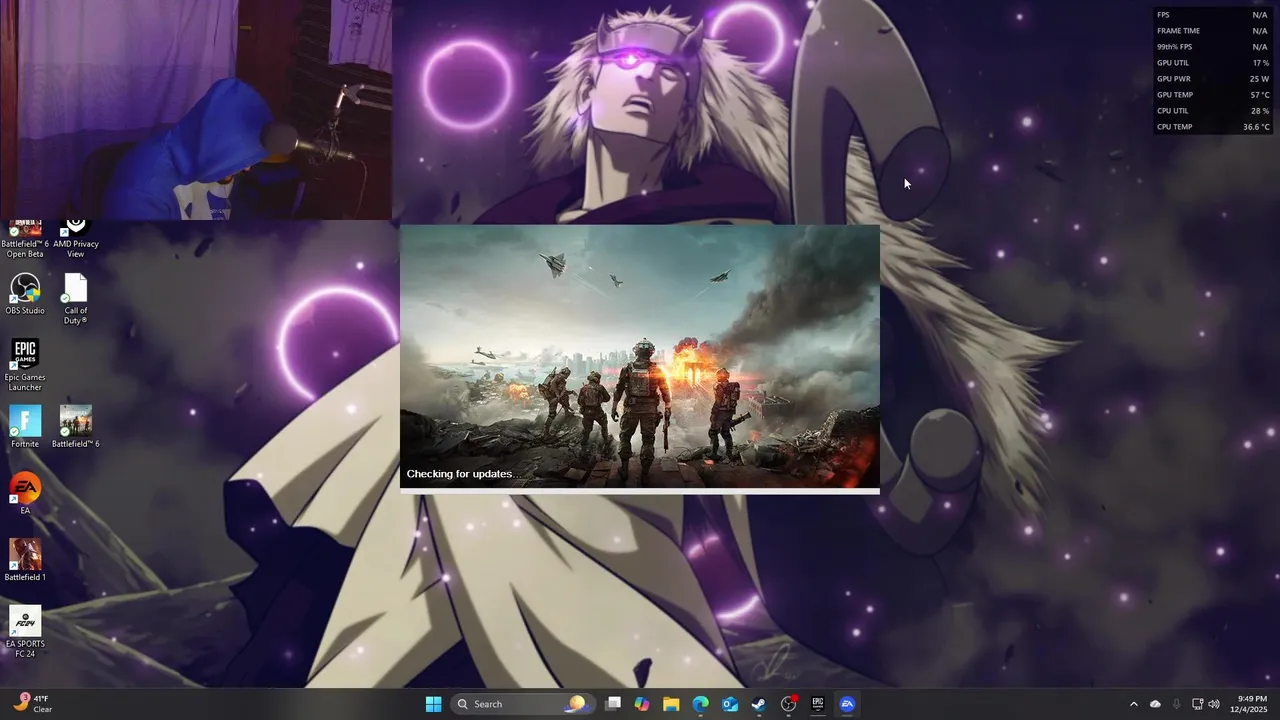Open the weather widget showing 41°F Clear
This screenshot has height=720, width=1280.
click(32, 704)
